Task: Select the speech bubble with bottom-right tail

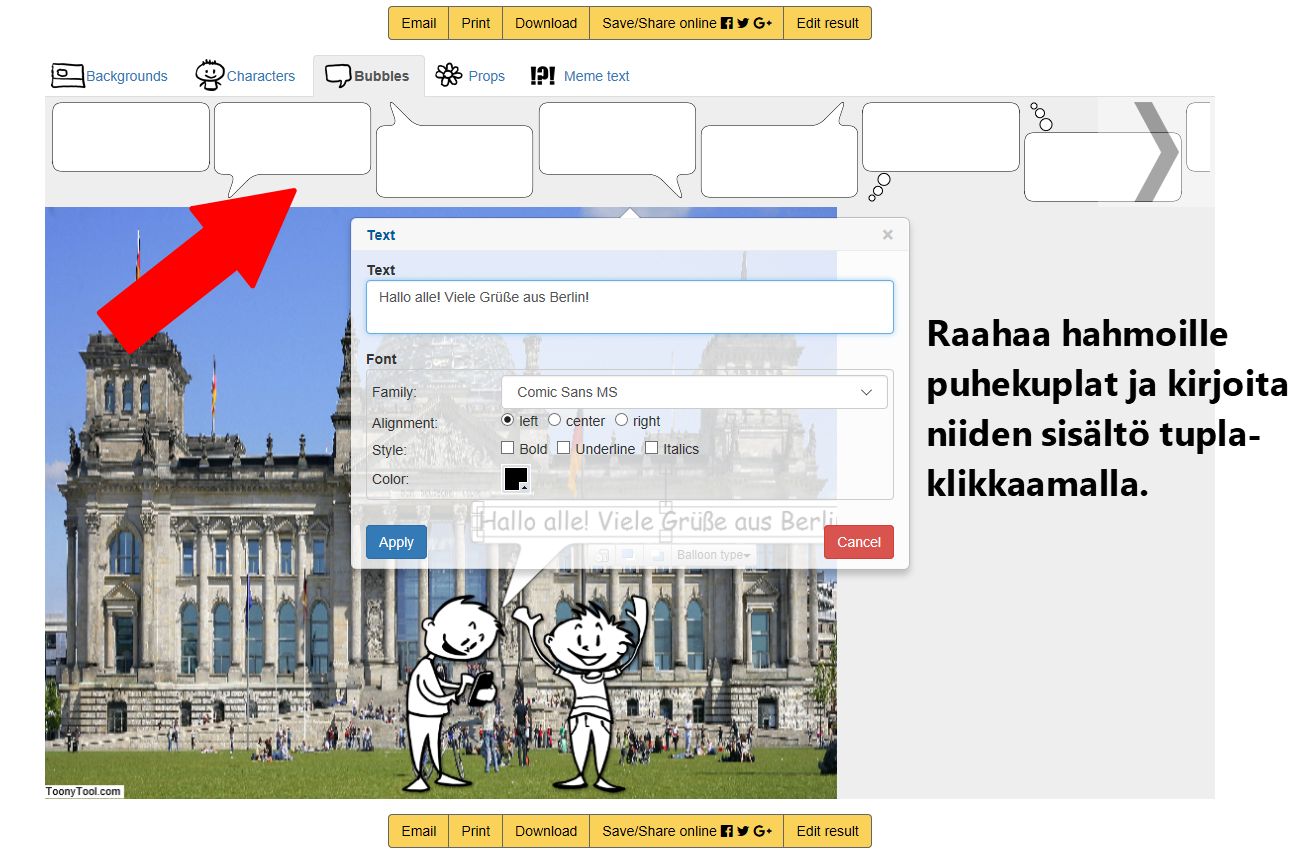Action: [x=616, y=139]
